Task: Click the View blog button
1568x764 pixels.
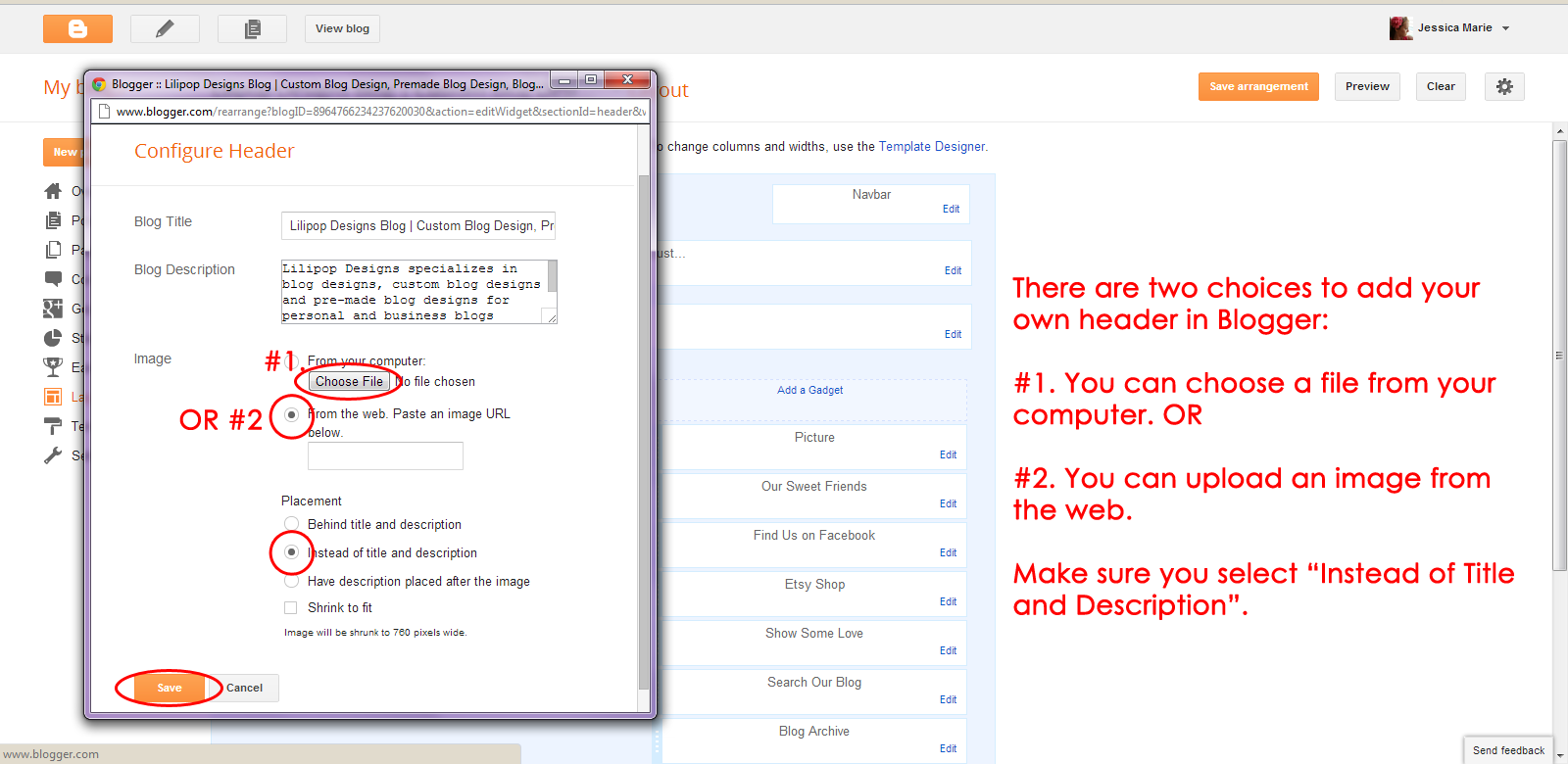Action: (x=342, y=28)
